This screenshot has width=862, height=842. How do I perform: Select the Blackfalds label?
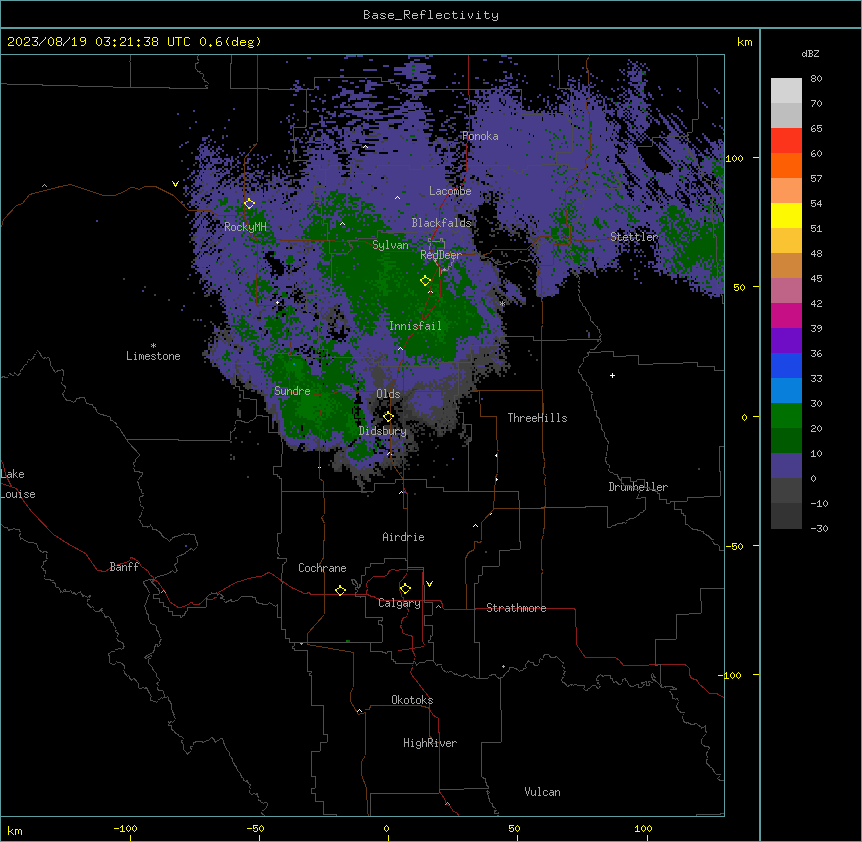click(x=441, y=223)
